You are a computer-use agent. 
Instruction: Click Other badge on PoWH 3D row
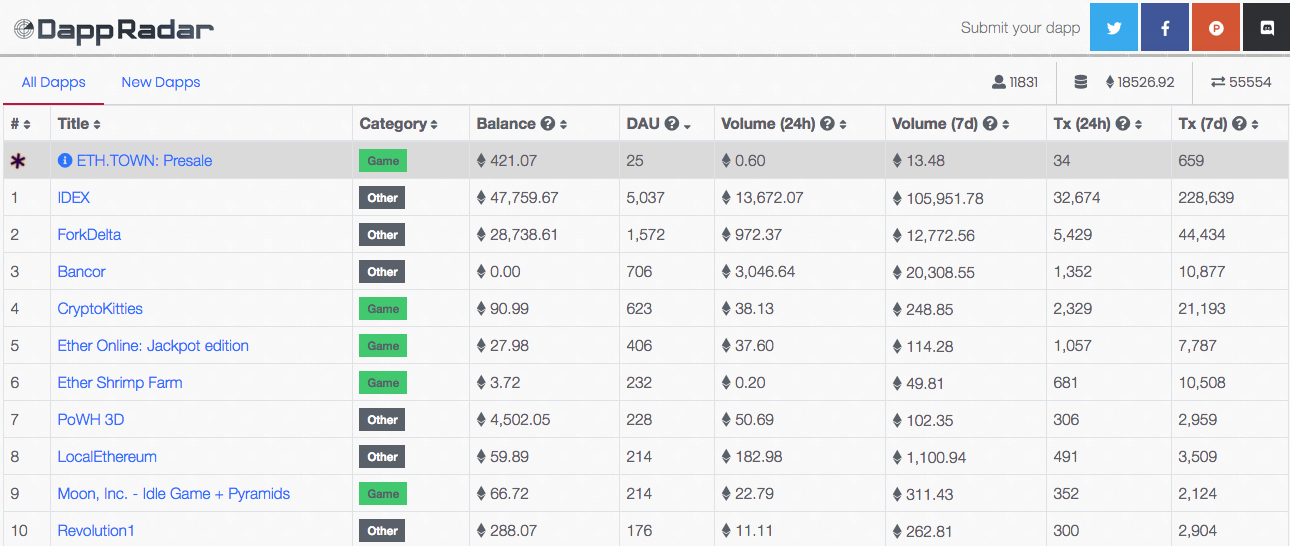click(382, 420)
